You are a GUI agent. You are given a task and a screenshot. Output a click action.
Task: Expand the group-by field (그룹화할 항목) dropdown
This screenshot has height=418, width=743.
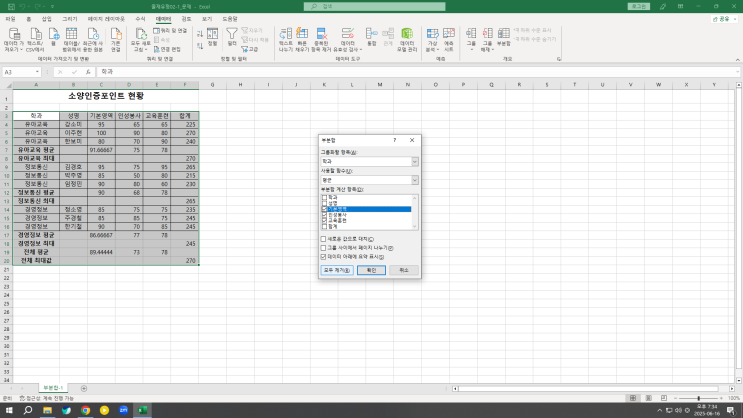pyautogui.click(x=415, y=162)
